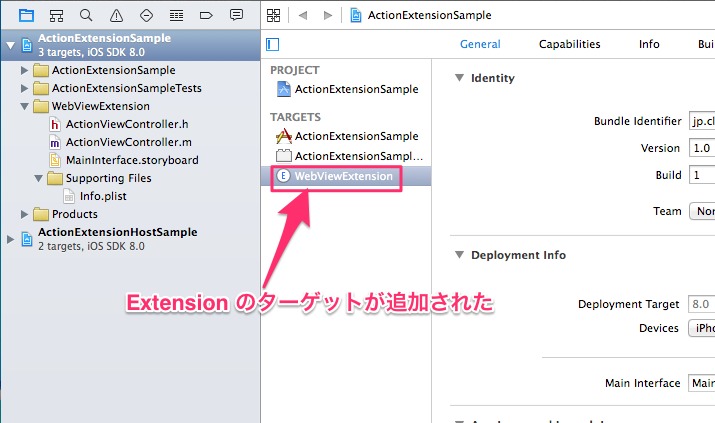Screen dimensions: 715x423
Task: Open the Project navigator folder icon
Action: (x=26, y=15)
